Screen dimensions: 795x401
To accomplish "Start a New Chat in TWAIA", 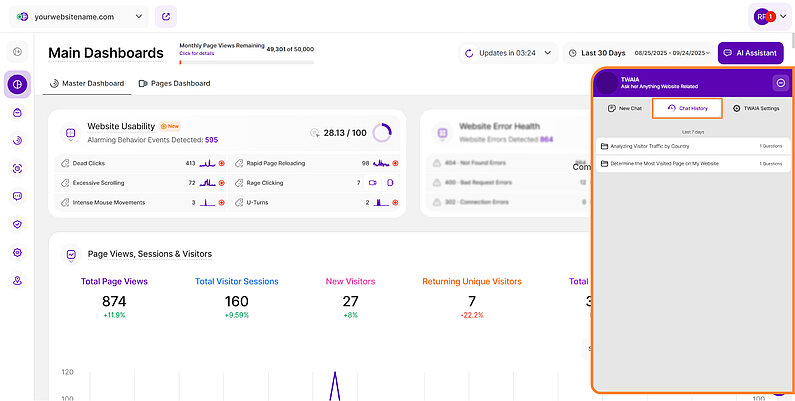I will pyautogui.click(x=624, y=108).
